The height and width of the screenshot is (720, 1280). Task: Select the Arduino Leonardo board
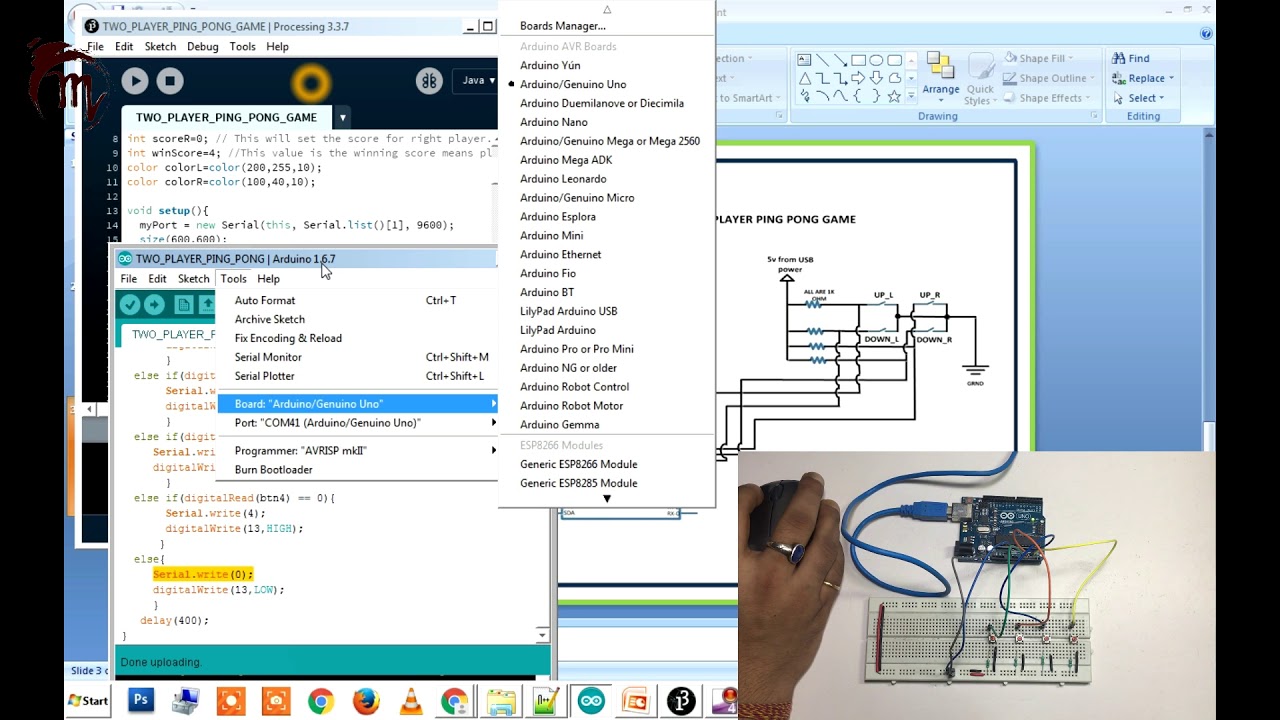coord(607,179)
